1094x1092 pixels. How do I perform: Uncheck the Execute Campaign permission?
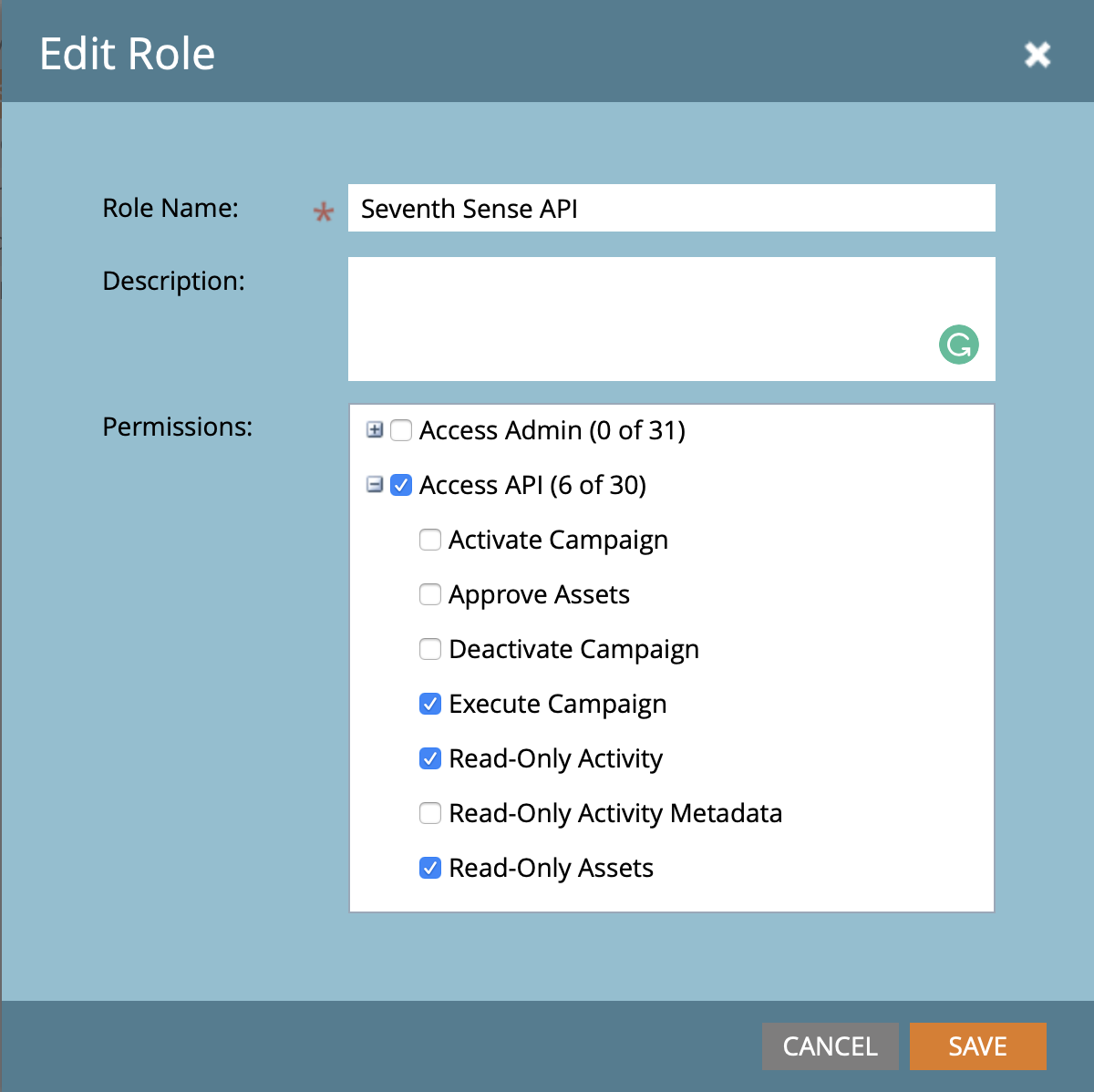tap(430, 704)
